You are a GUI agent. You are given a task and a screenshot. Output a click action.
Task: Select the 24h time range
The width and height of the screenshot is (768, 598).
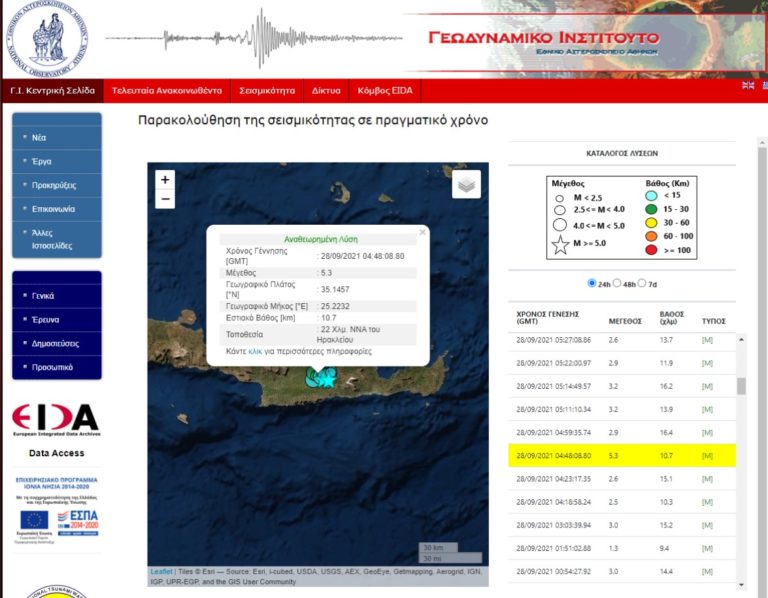point(592,283)
